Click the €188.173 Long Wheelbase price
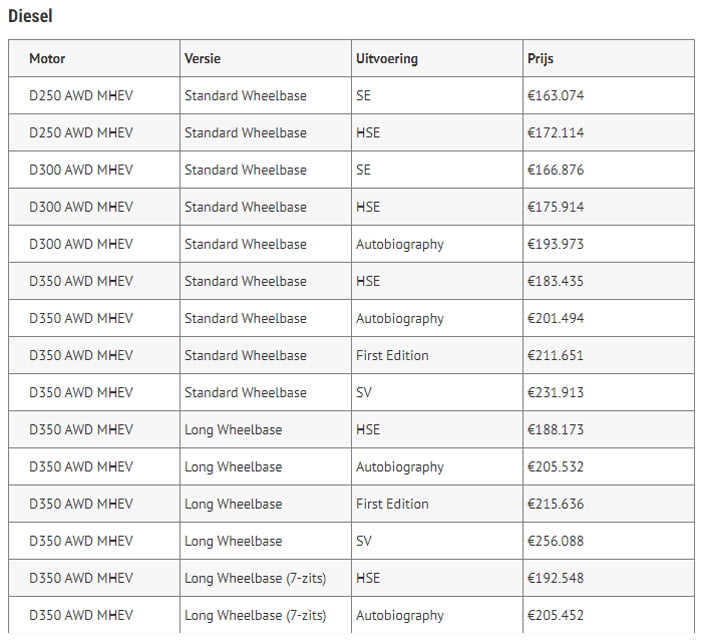The image size is (702, 642). click(556, 430)
